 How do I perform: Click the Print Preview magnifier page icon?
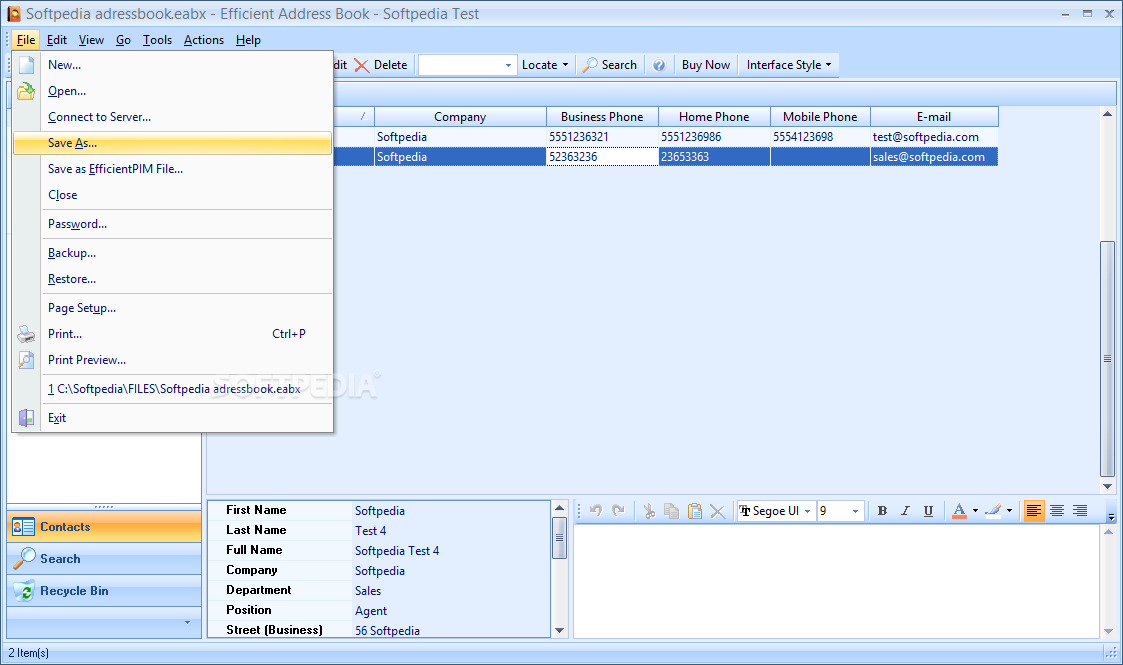pos(26,360)
